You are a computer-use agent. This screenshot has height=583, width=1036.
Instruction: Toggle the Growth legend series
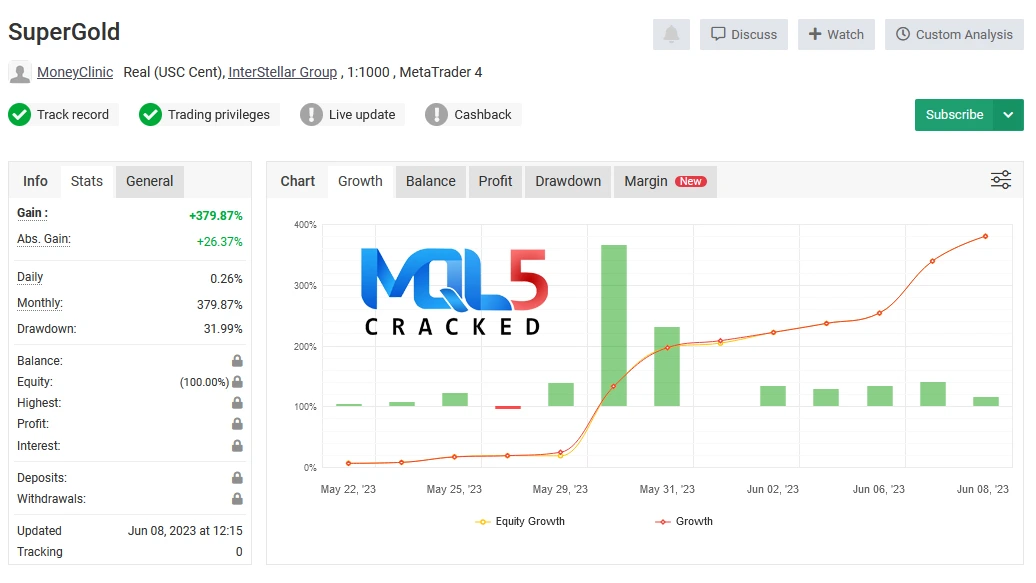[x=684, y=522]
